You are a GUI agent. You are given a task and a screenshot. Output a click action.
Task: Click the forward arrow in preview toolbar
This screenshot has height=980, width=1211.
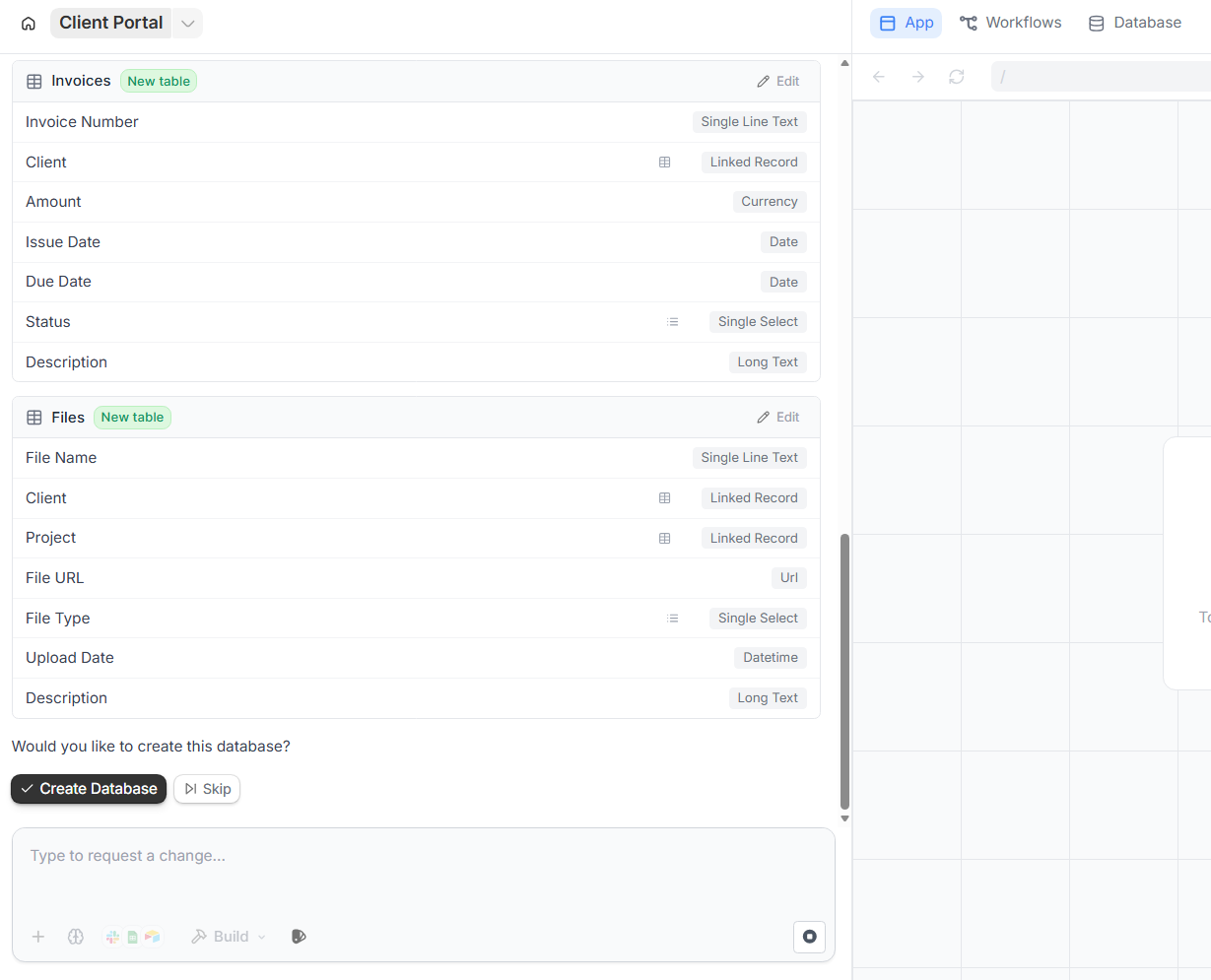pyautogui.click(x=917, y=77)
